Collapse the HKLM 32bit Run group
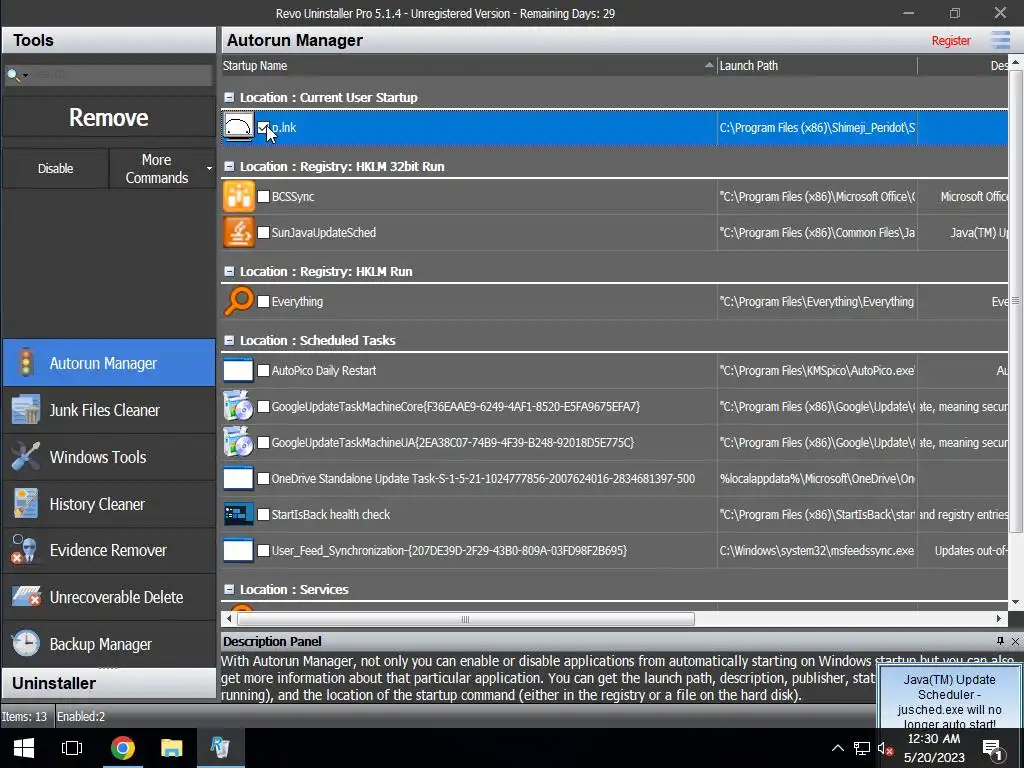The width and height of the screenshot is (1024, 768). click(229, 167)
